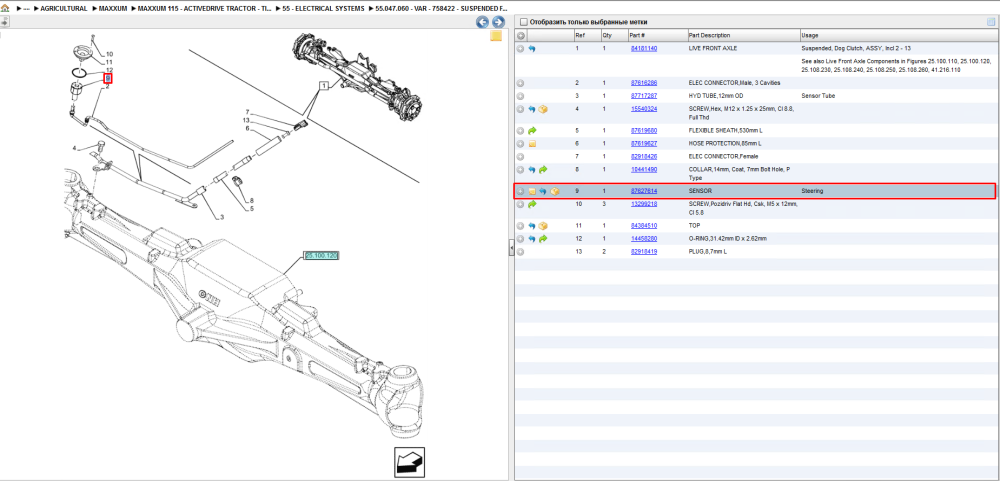Click the green arrow on the COLLAR,14mm row

tap(543, 170)
